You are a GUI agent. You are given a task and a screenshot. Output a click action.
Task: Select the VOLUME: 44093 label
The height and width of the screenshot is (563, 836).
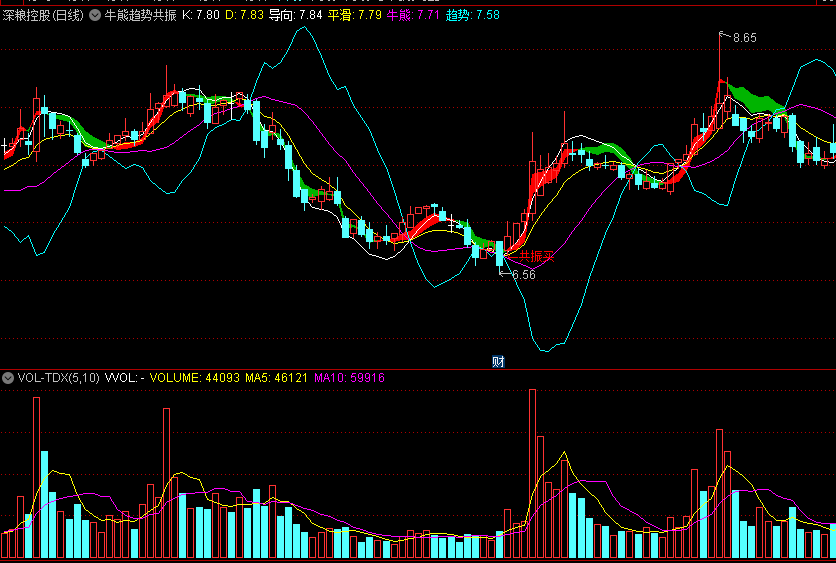(194, 378)
